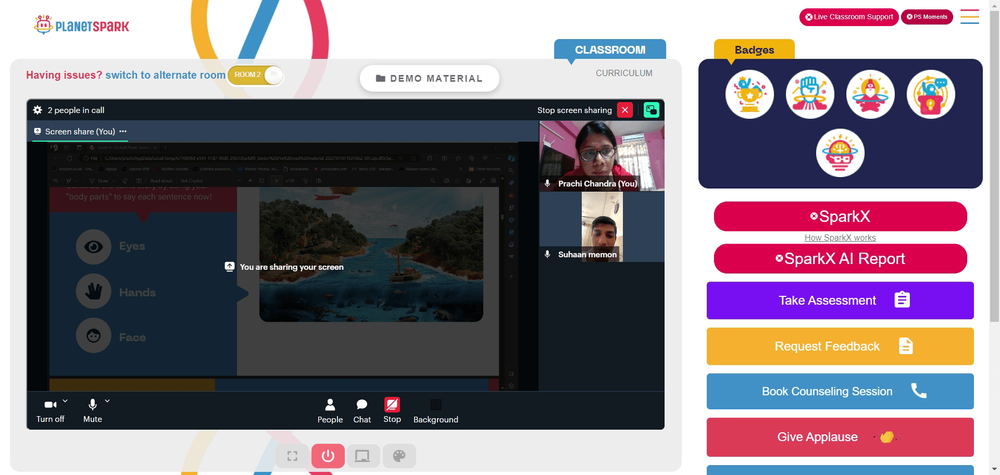The width and height of the screenshot is (1000, 475).
Task: Select the wizard star badge
Action: pyautogui.click(x=870, y=94)
